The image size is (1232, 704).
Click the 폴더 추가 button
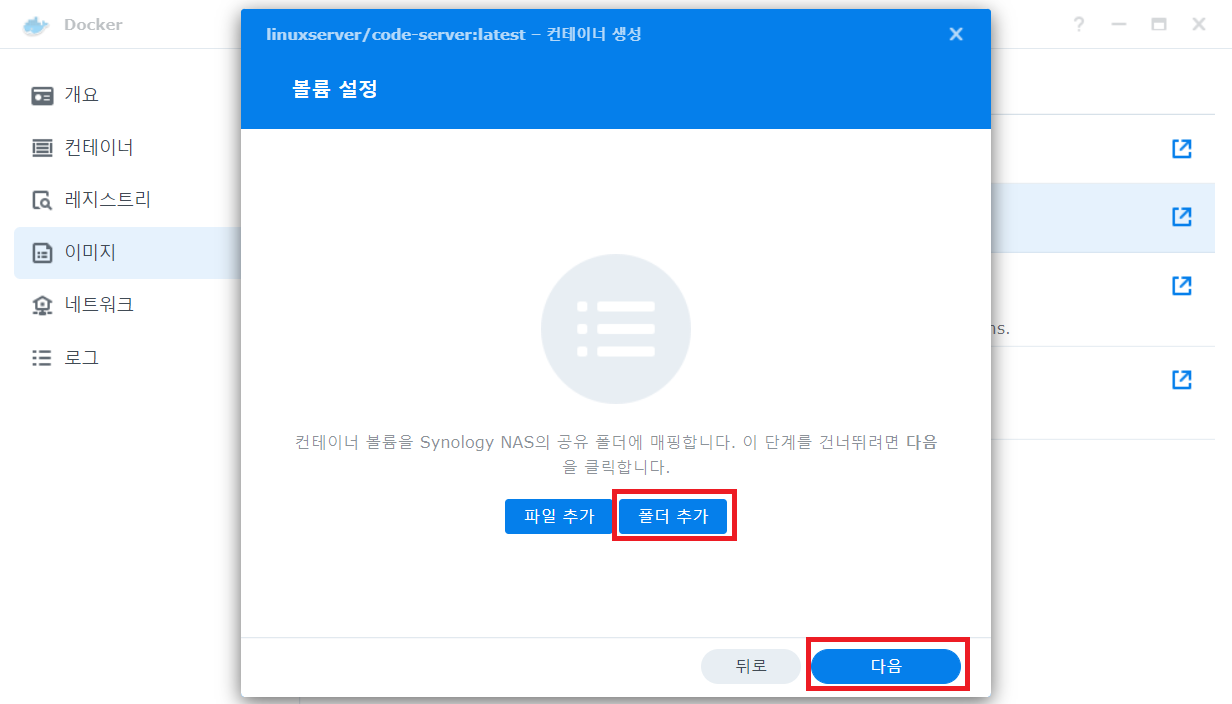(673, 516)
